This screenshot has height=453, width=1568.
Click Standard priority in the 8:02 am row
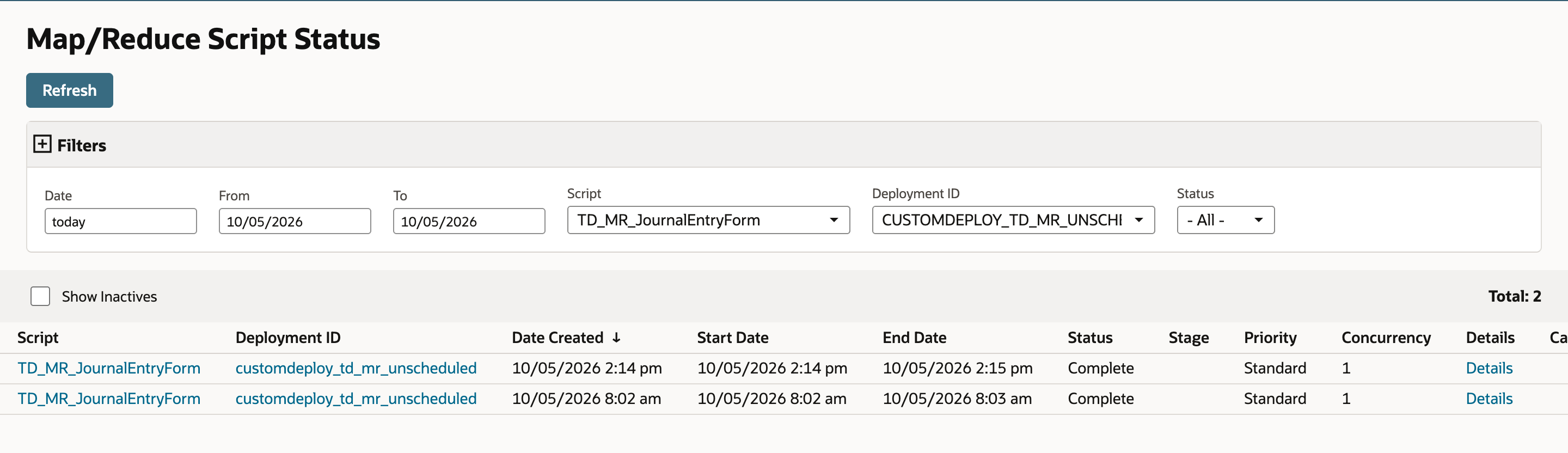(1275, 399)
